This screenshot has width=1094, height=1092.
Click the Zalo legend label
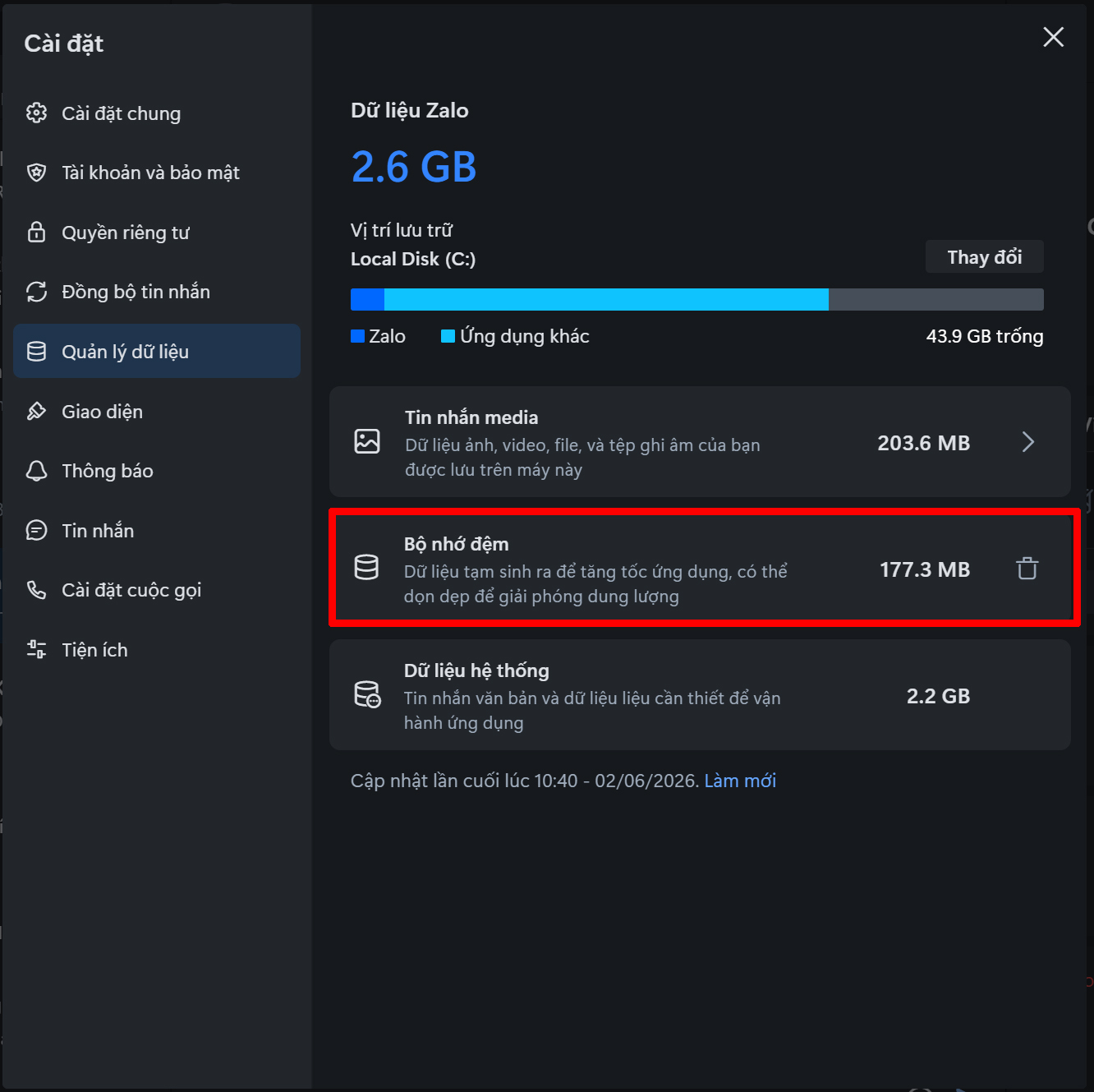388,336
